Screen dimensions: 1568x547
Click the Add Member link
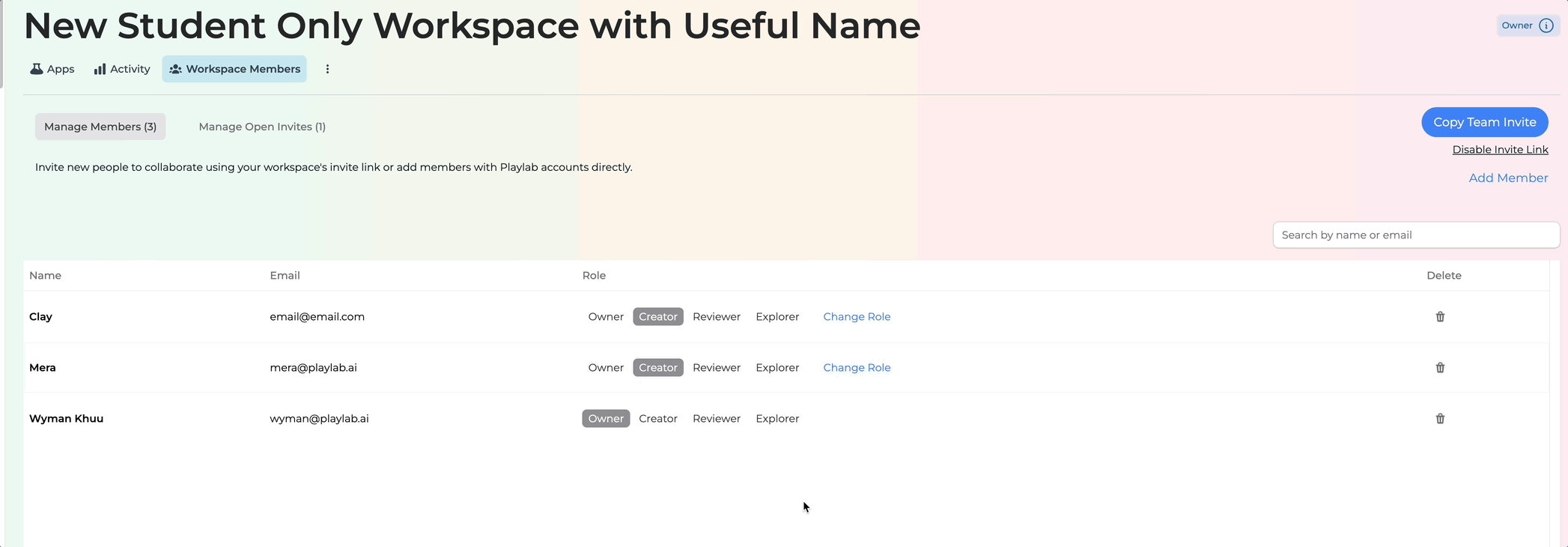click(1508, 178)
